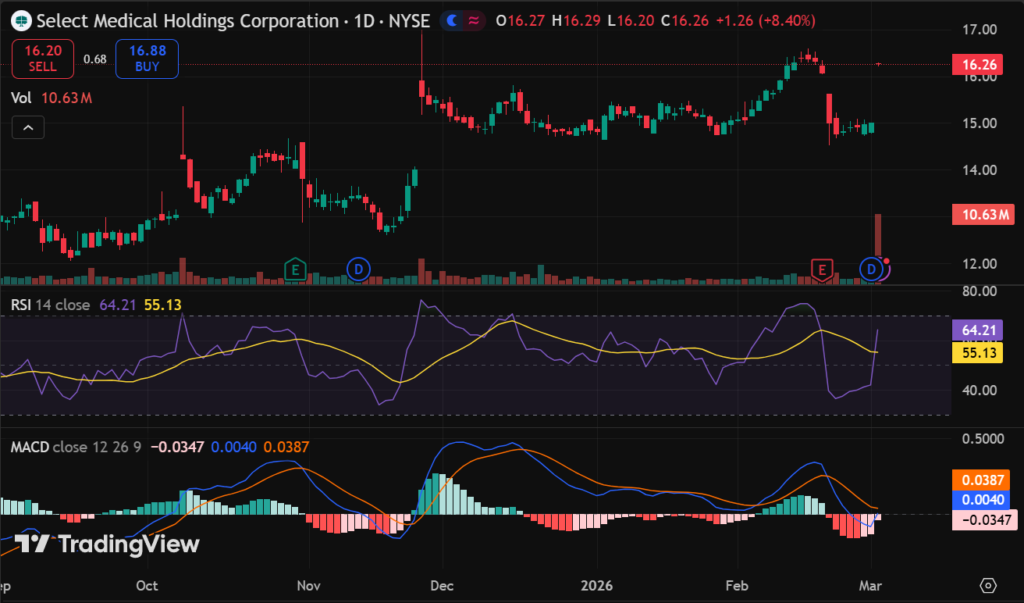Open chart settings hexagon icon bottom right
The height and width of the screenshot is (603, 1024).
988,585
